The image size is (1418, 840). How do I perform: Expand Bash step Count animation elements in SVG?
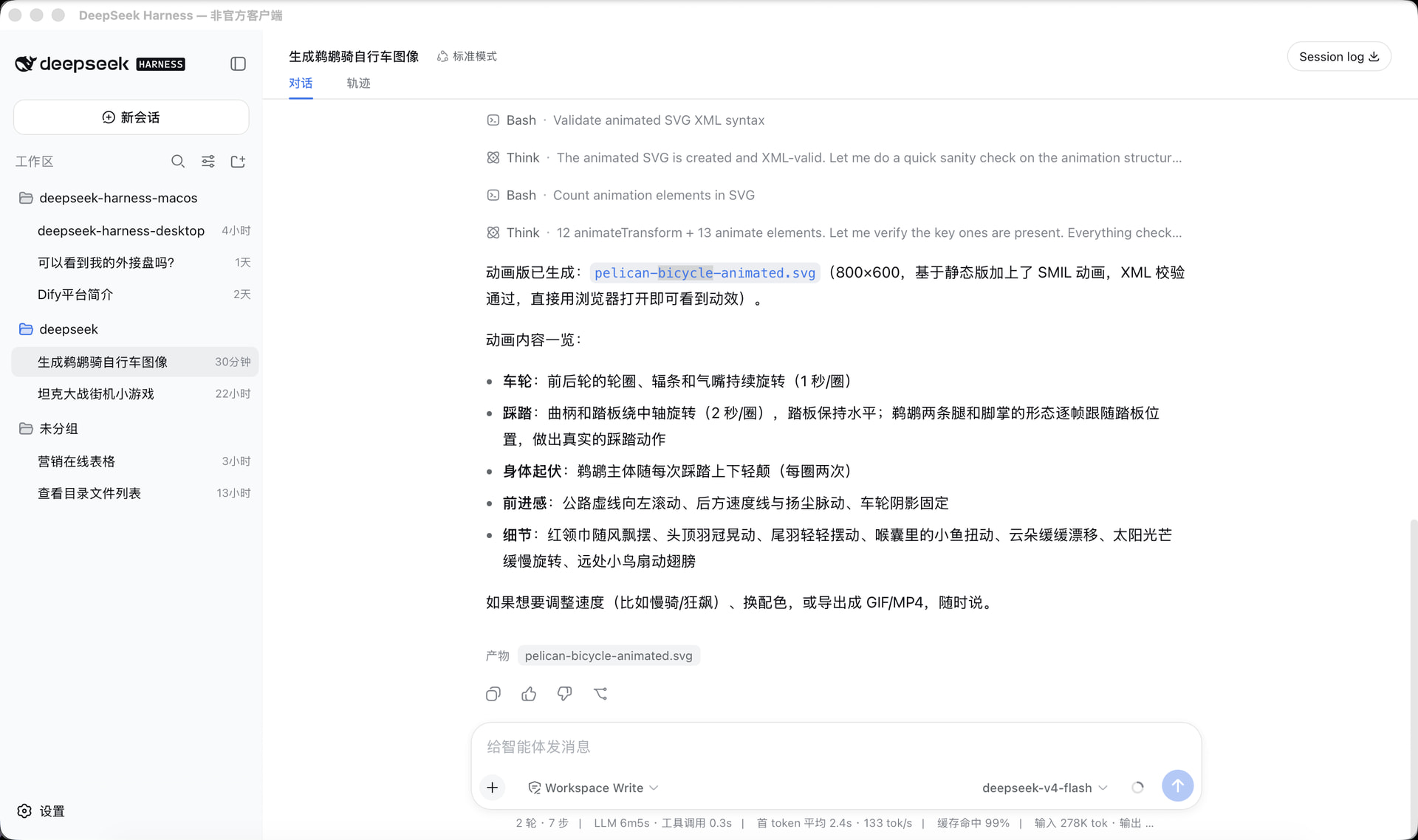620,196
